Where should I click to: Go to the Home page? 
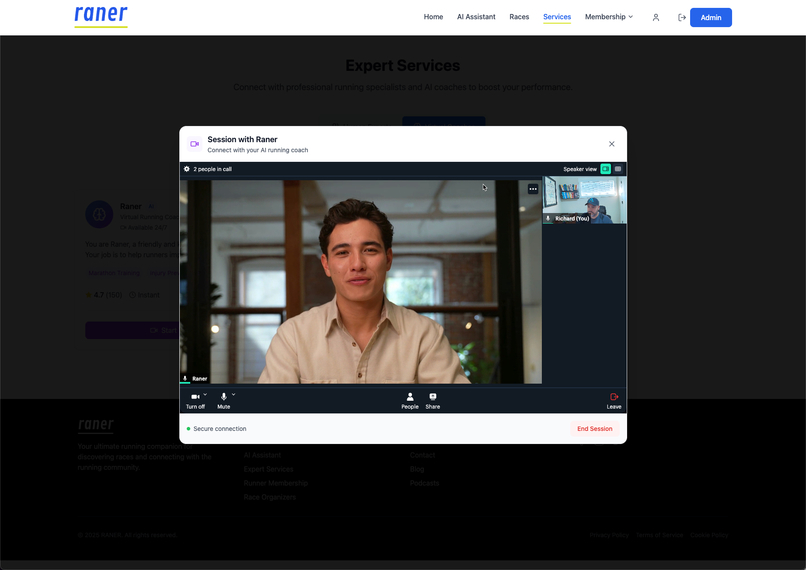tap(433, 17)
